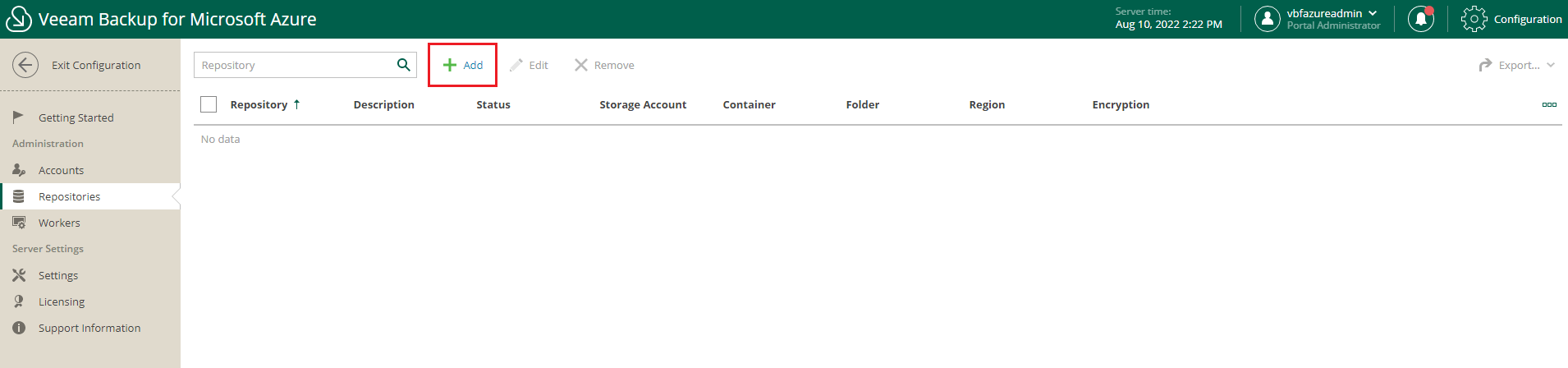Viewport: 1568px width, 368px height.
Task: Click the 'Administration' section label
Action: tap(48, 144)
